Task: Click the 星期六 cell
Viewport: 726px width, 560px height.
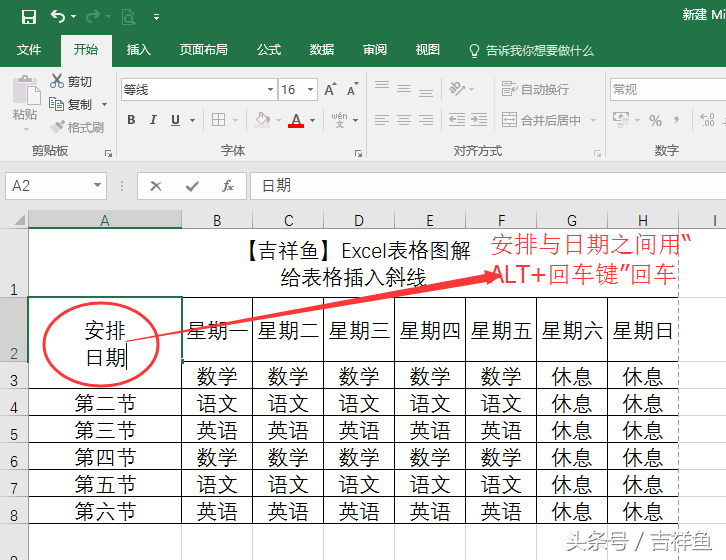Action: pyautogui.click(x=572, y=330)
